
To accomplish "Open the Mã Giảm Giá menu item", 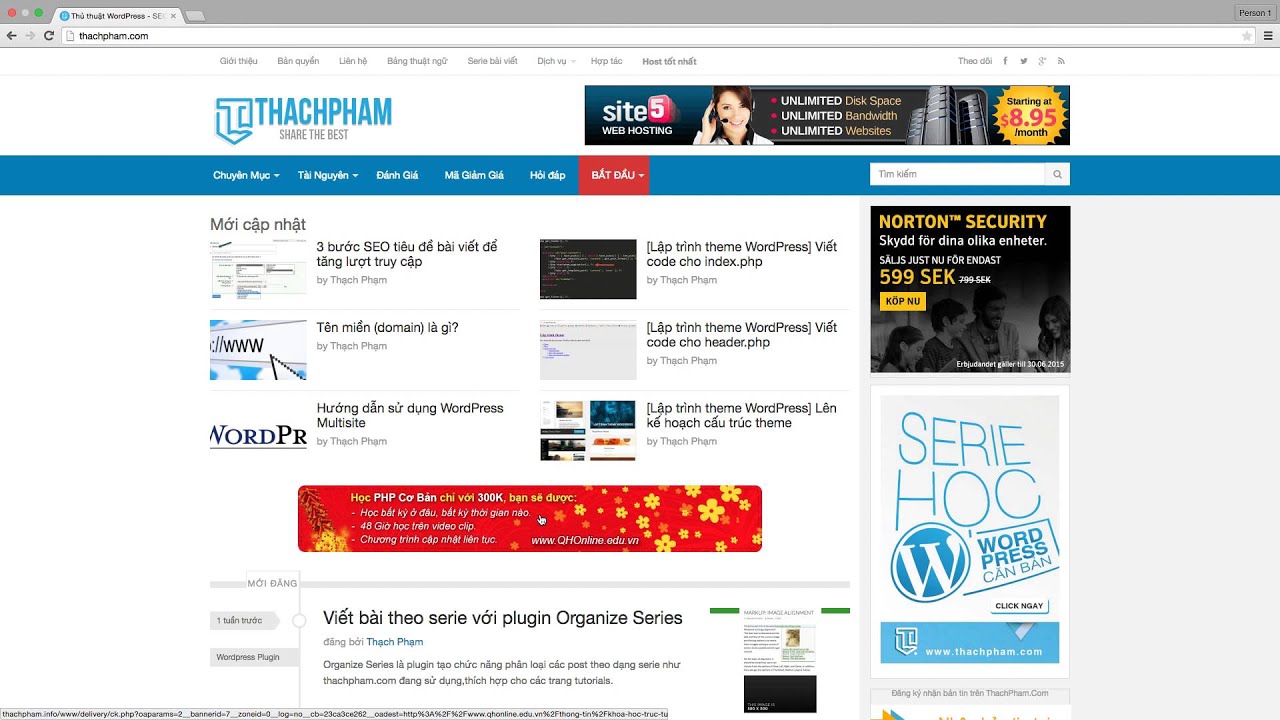I will pos(474,175).
